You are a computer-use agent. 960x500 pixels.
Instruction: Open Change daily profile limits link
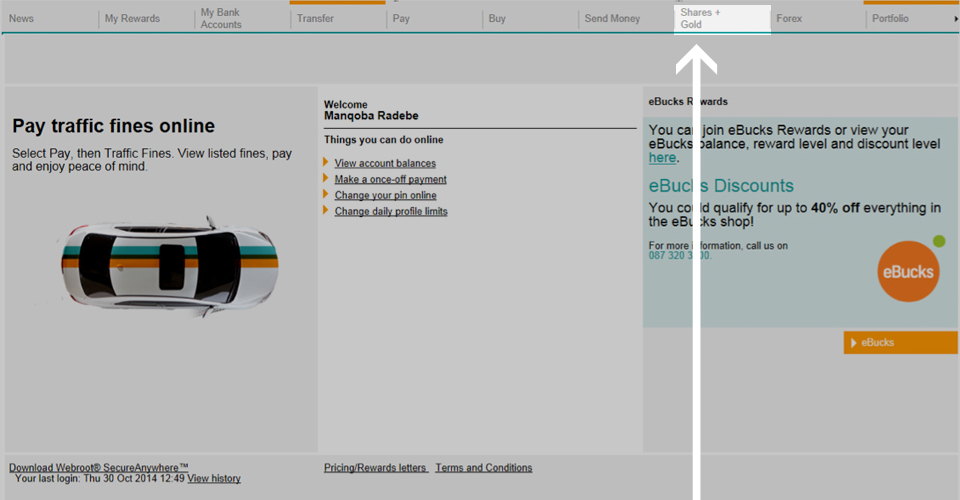(391, 212)
